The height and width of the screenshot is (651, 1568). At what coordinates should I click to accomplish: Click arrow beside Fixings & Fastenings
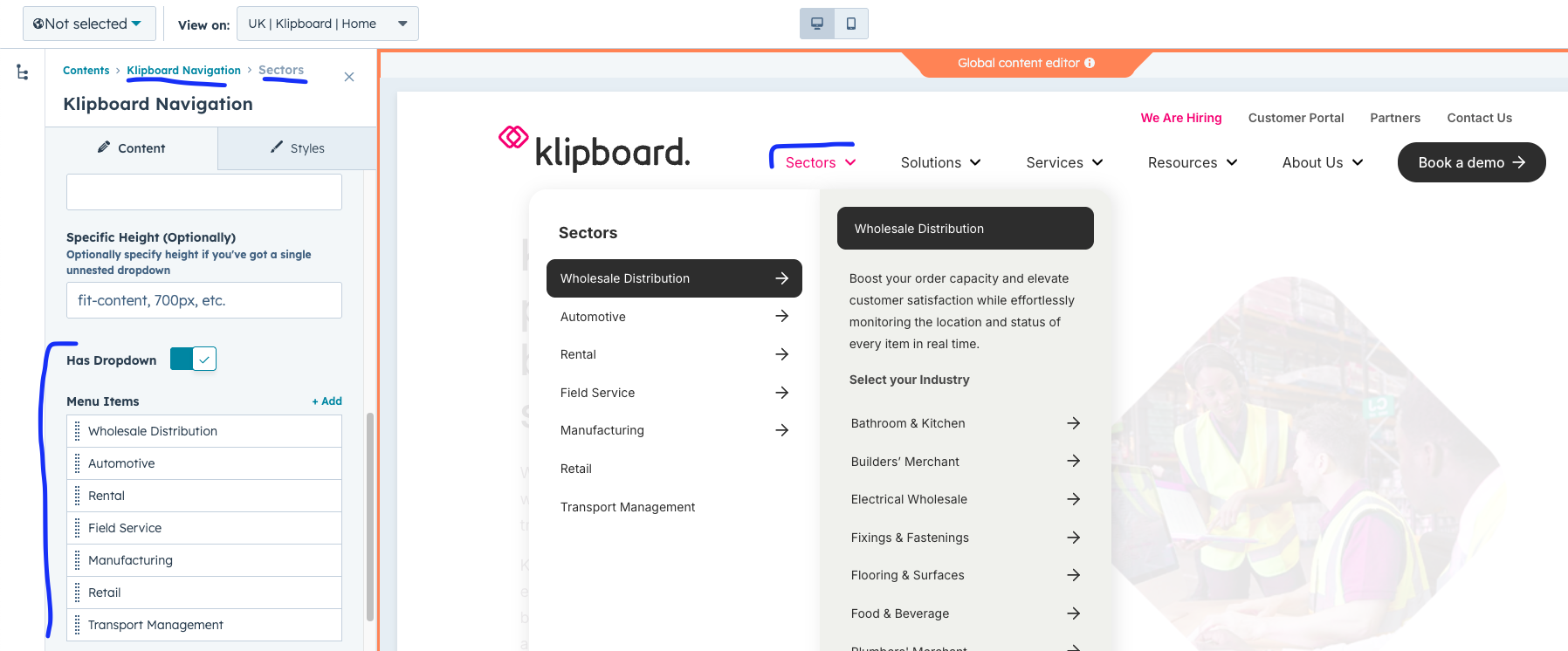click(1074, 538)
